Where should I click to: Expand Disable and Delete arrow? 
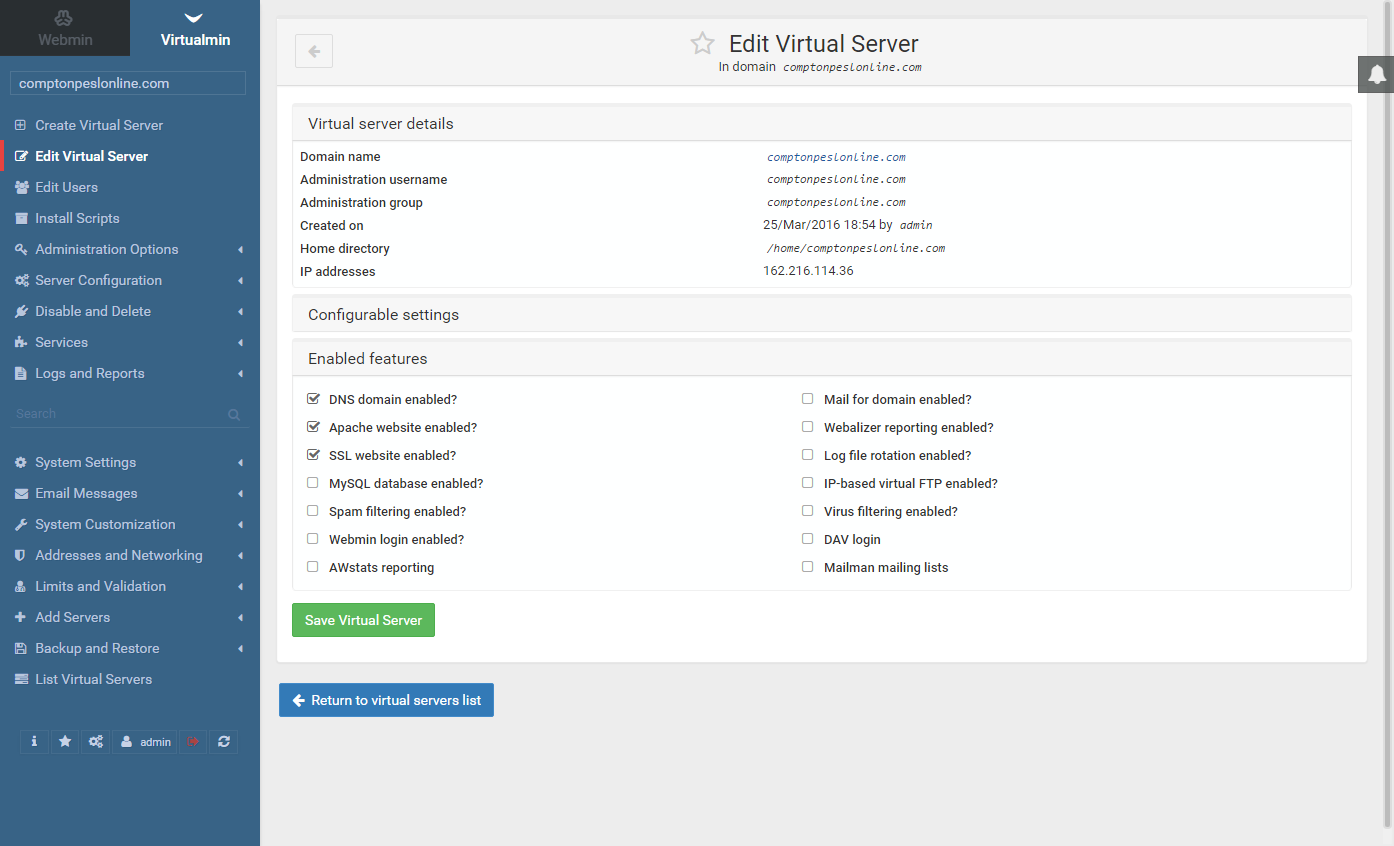coord(241,312)
